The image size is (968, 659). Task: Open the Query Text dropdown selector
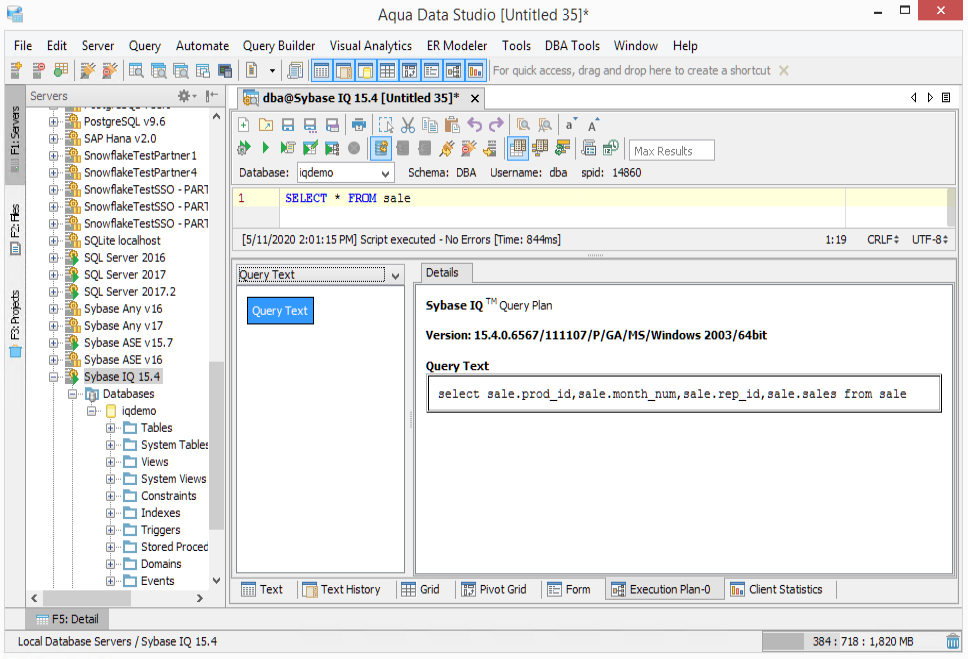(395, 275)
